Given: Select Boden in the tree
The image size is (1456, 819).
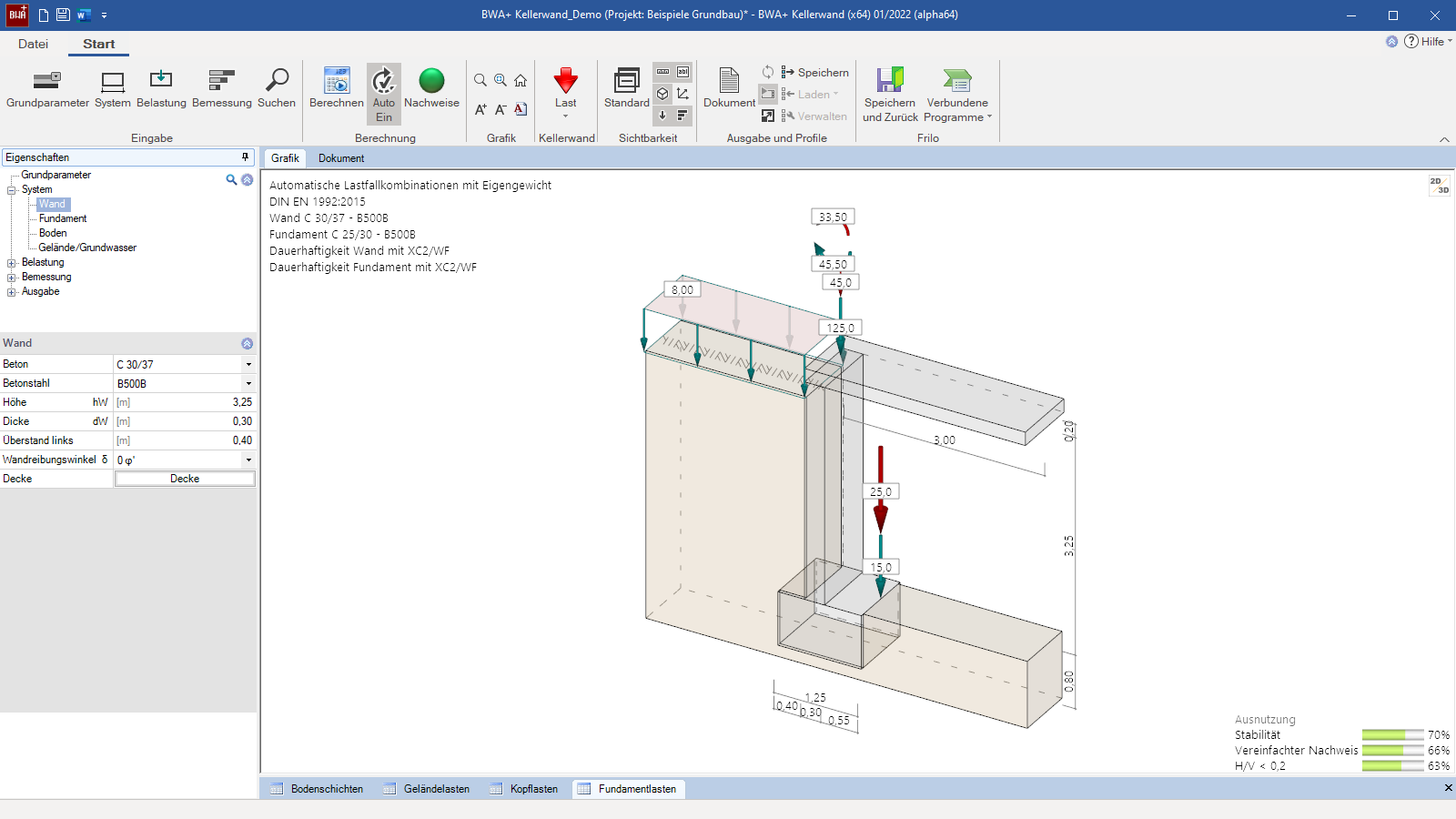Looking at the screenshot, I should [53, 233].
